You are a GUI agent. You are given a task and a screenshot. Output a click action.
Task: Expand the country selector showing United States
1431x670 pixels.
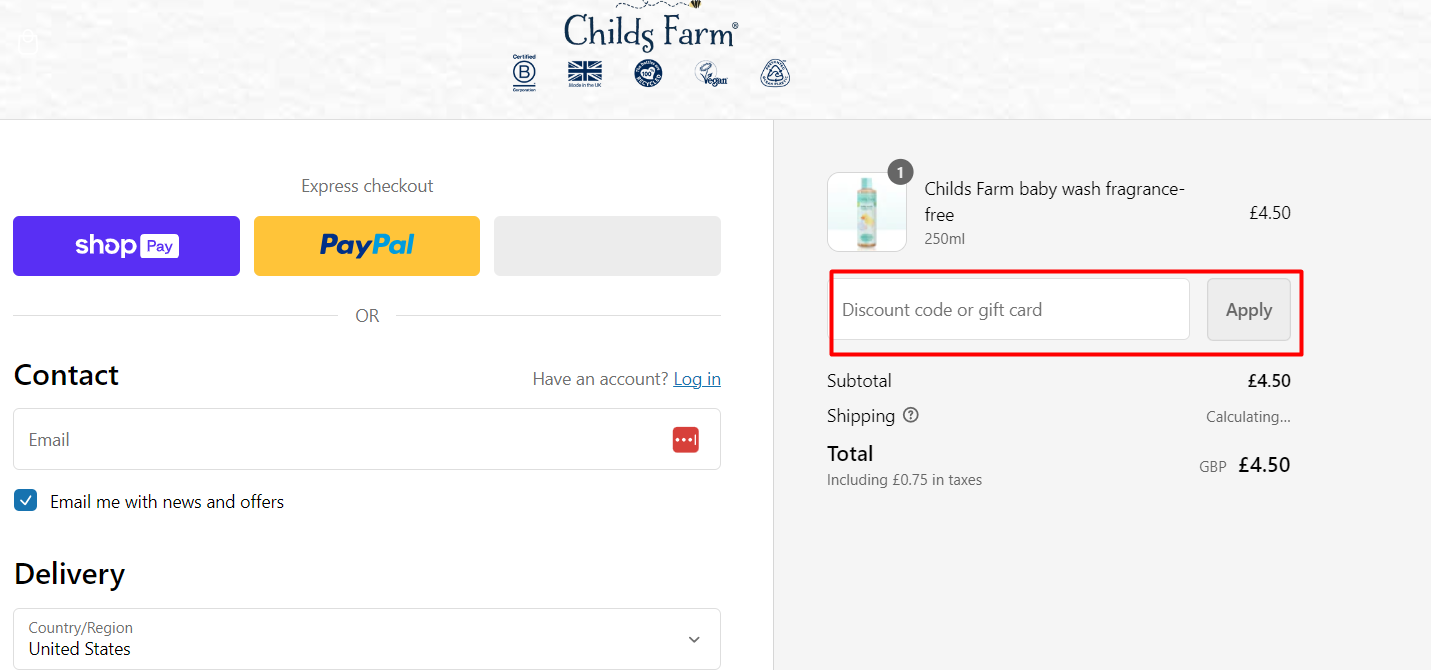[x=366, y=639]
